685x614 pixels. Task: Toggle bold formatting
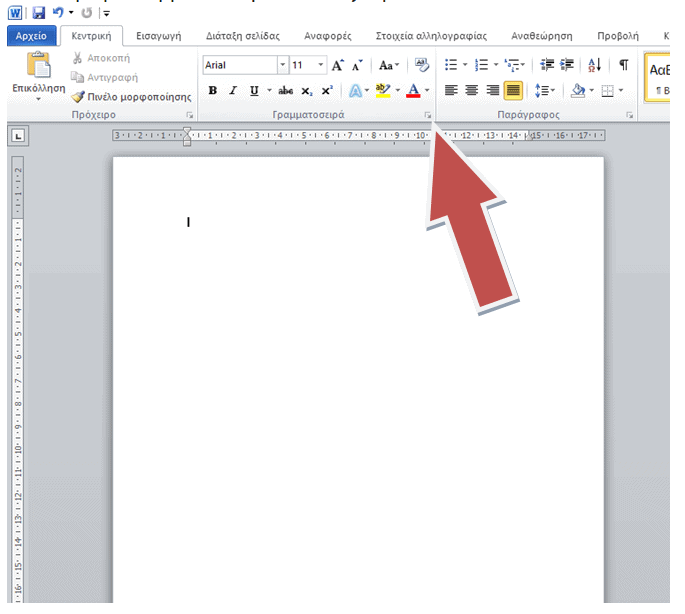pos(213,90)
